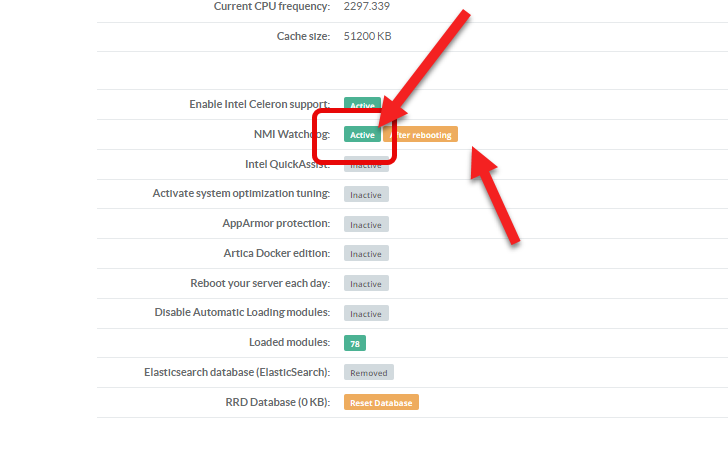728x451 pixels.
Task: Click the "AppArmor protection" label text
Action: tap(276, 223)
